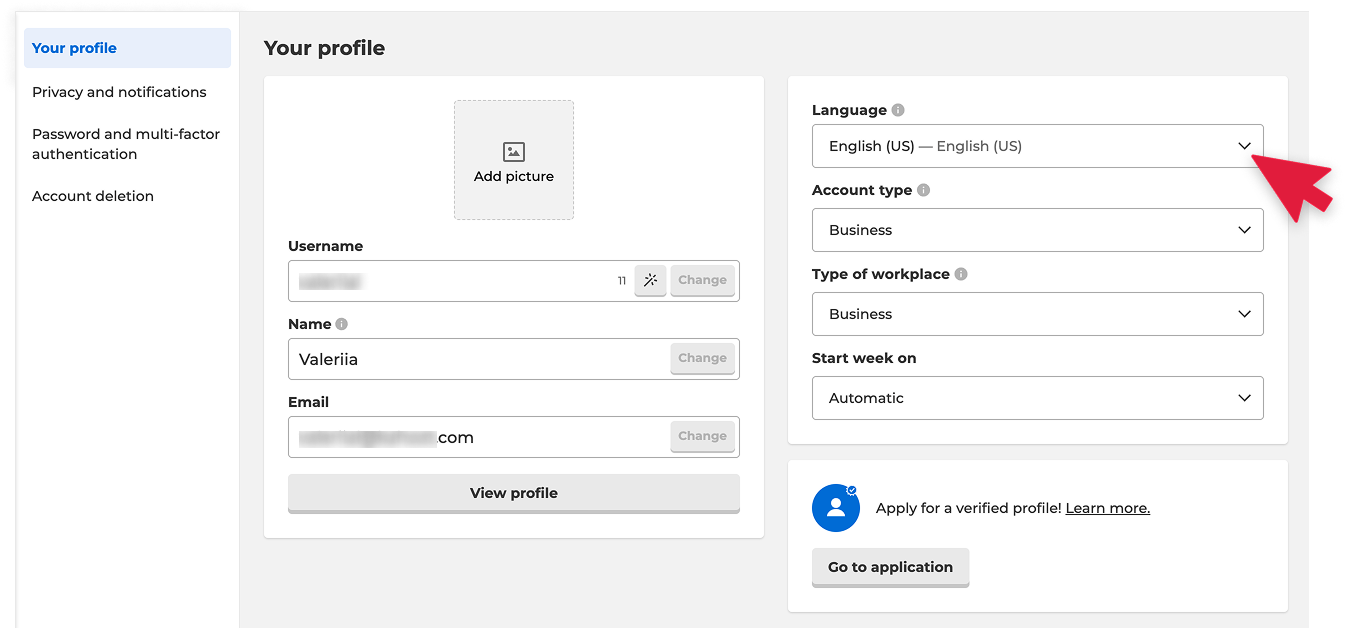This screenshot has height=628, width=1358.
Task: Click the image icon in Add picture
Action: [x=514, y=152]
